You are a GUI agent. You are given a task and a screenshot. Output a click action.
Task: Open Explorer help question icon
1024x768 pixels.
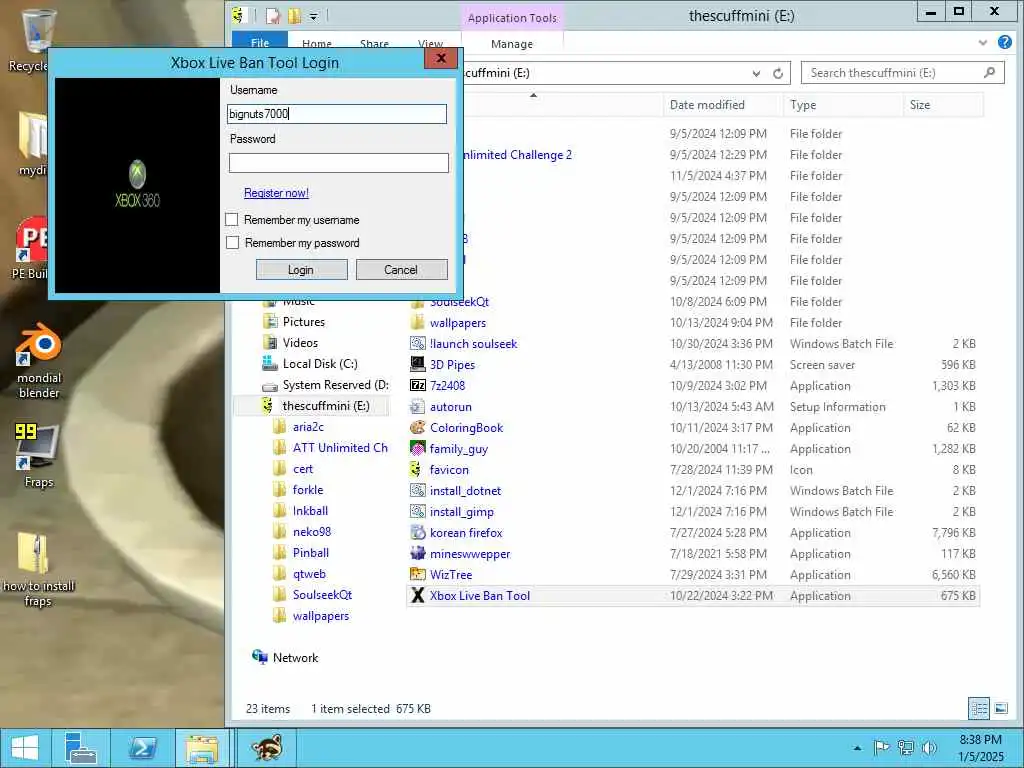pos(1004,42)
